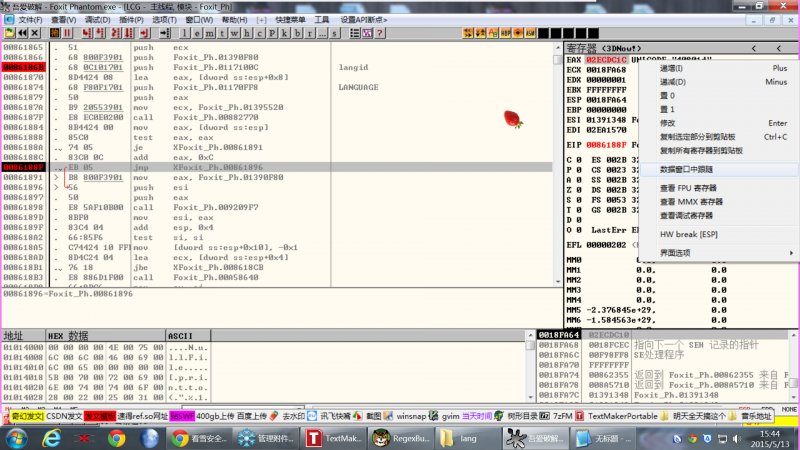Choose HW break [ESP] in context menu

[x=718, y=234]
